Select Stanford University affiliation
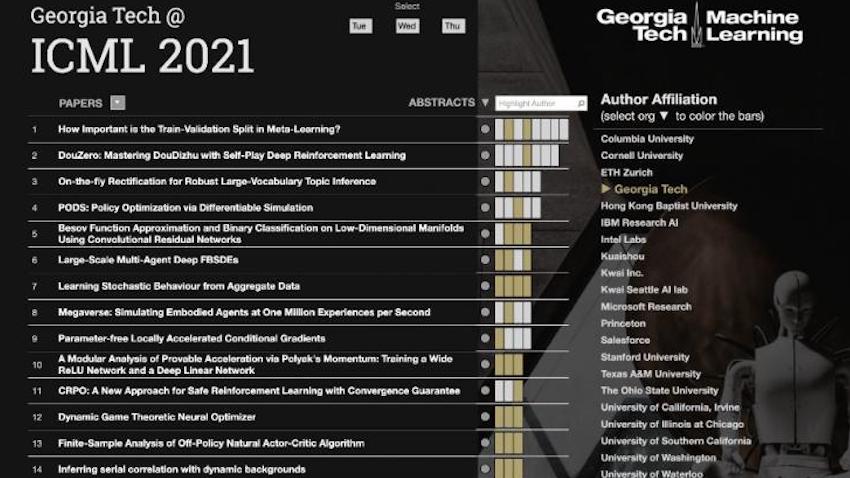This screenshot has width=850, height=478. (645, 357)
